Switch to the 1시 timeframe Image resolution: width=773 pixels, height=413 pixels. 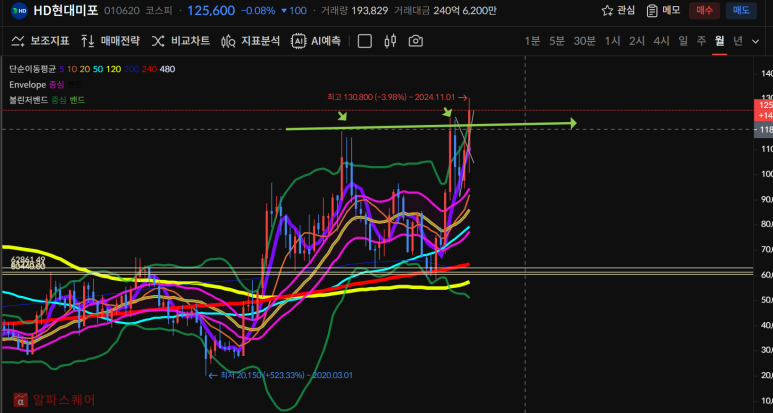pos(612,41)
